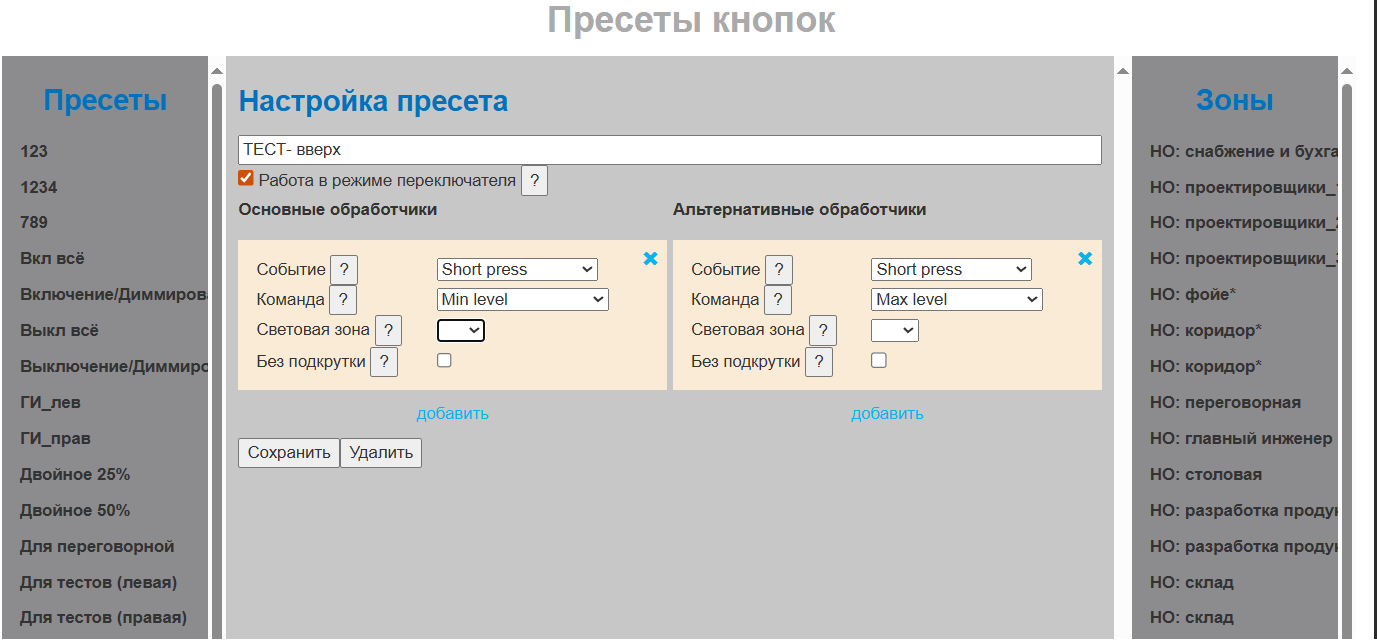This screenshot has width=1377, height=644.
Task: Select preset 789
Action: pos(34,223)
